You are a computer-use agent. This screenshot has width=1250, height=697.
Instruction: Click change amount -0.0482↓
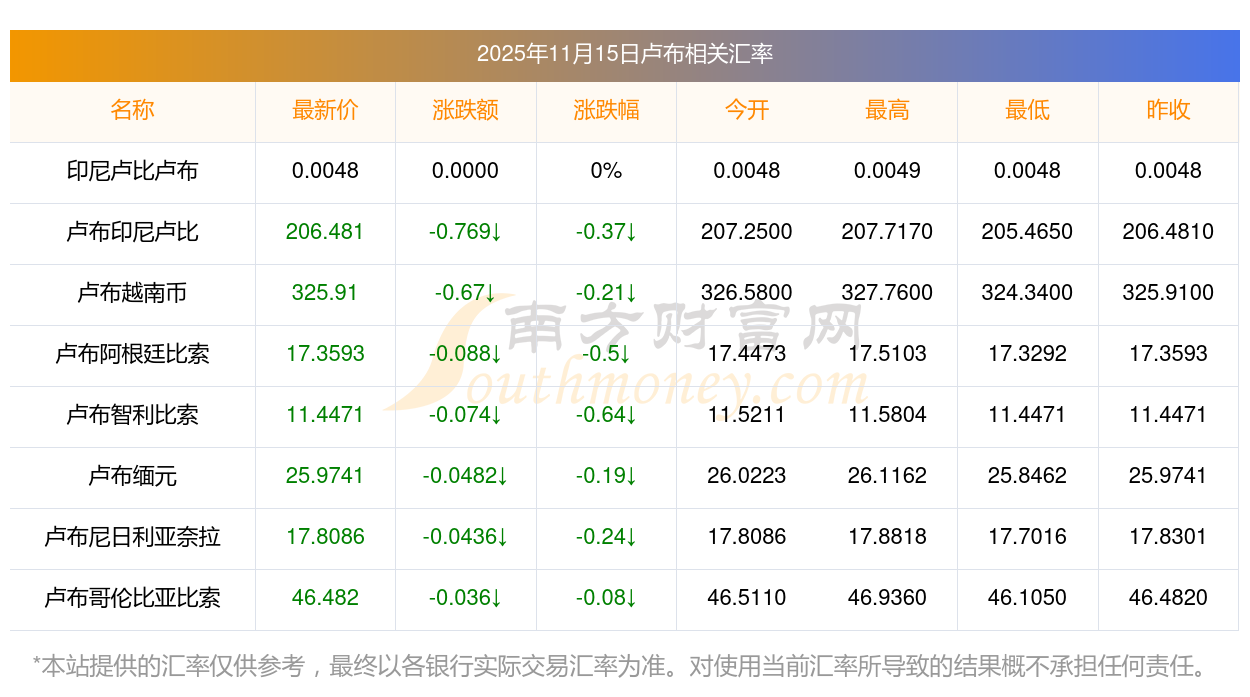coord(466,476)
